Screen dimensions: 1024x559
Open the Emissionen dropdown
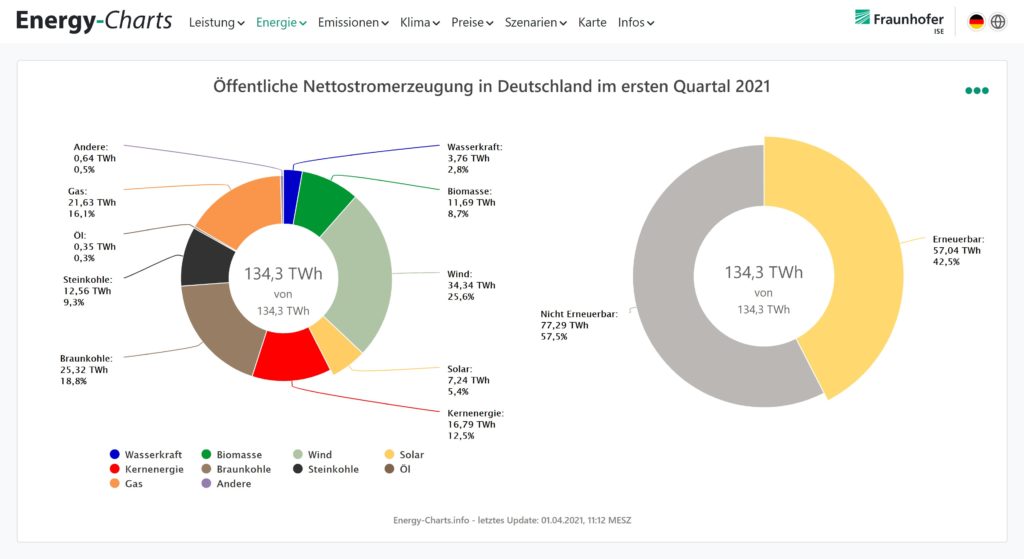(353, 22)
